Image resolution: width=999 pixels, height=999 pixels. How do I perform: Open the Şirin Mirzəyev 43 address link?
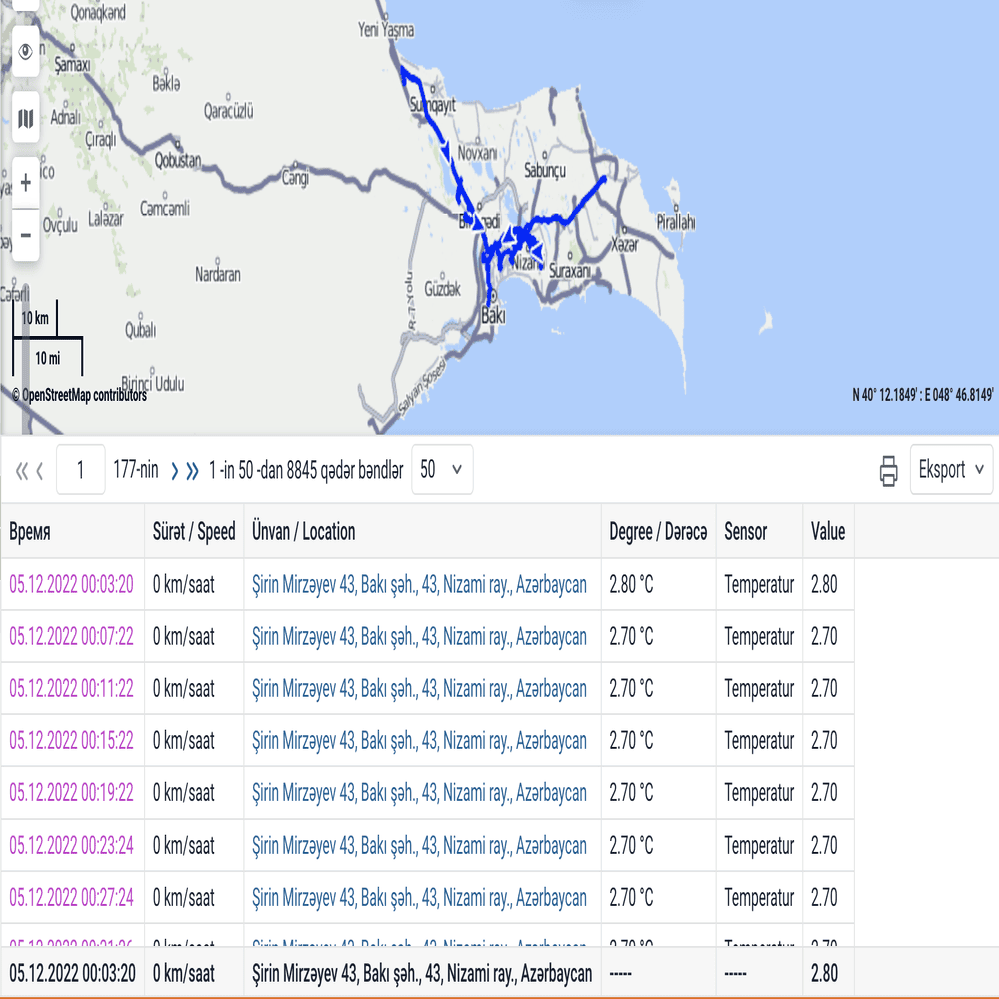pyautogui.click(x=421, y=584)
